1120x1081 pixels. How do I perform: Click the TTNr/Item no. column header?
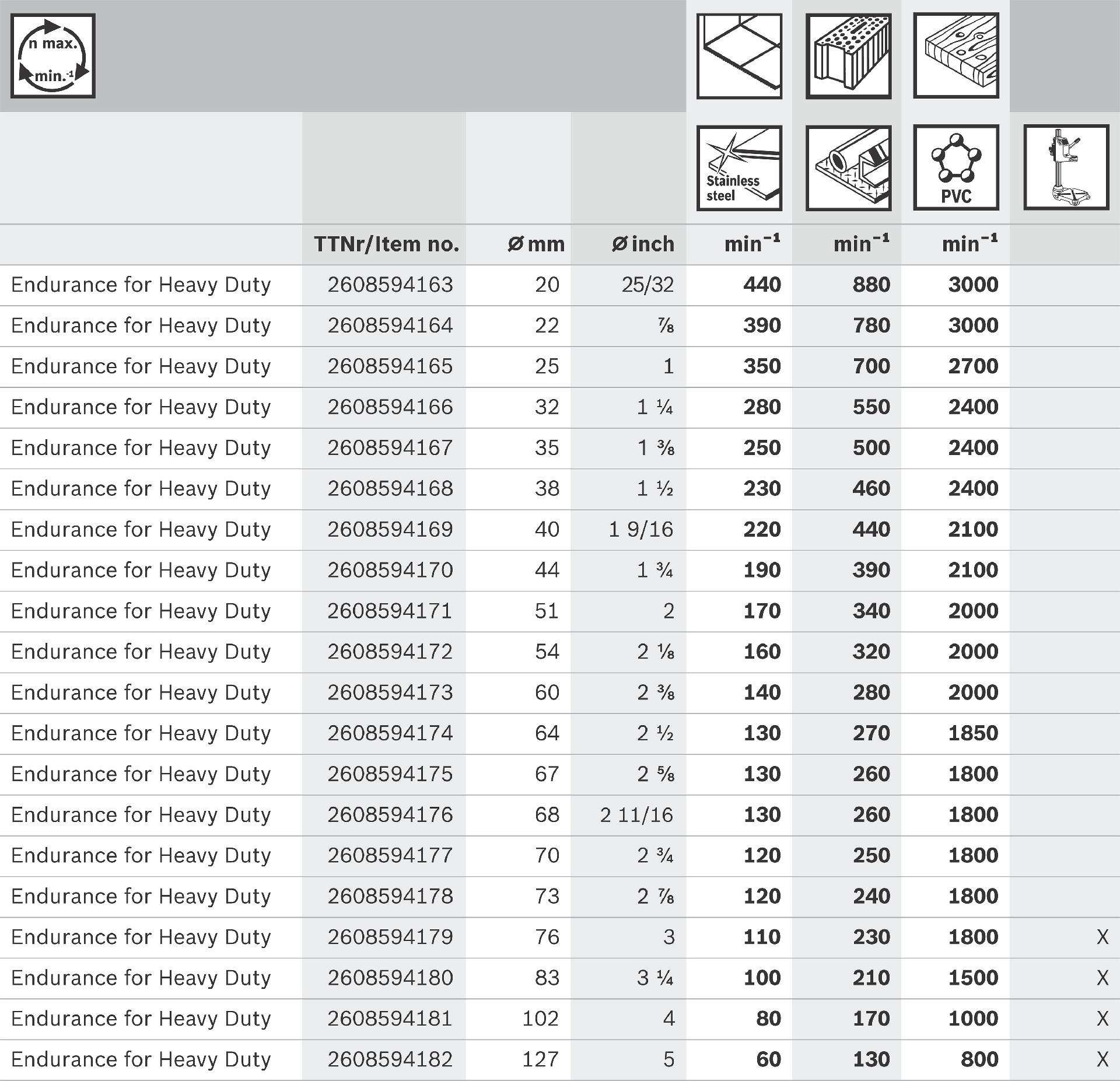tap(386, 244)
